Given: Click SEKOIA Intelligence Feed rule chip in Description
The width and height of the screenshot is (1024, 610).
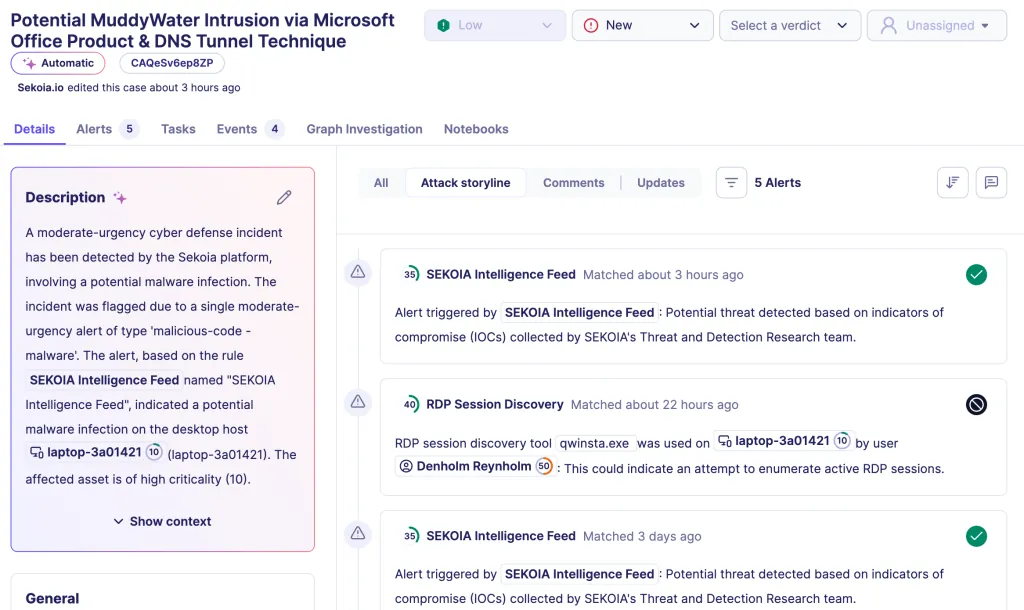Looking at the screenshot, I should click(x=104, y=380).
